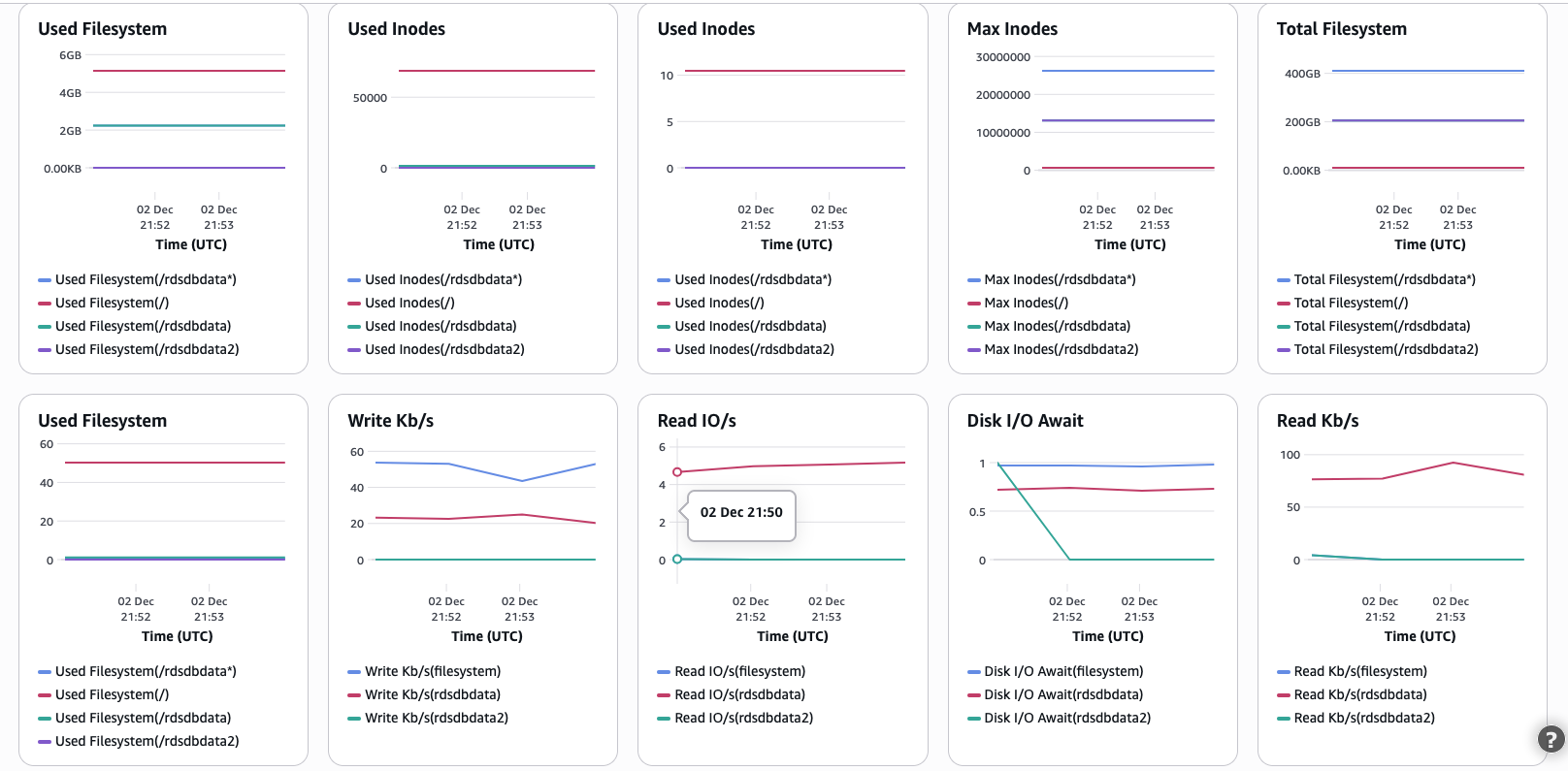Toggle the Write Kb/s(filesystem) legend entry

(432, 671)
